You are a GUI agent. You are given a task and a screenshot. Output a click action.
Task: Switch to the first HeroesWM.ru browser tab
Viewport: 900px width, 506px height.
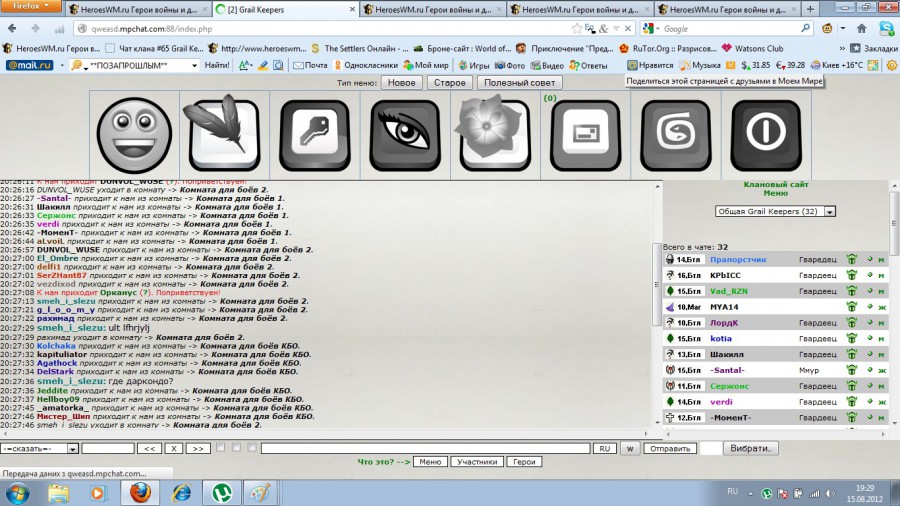135,10
